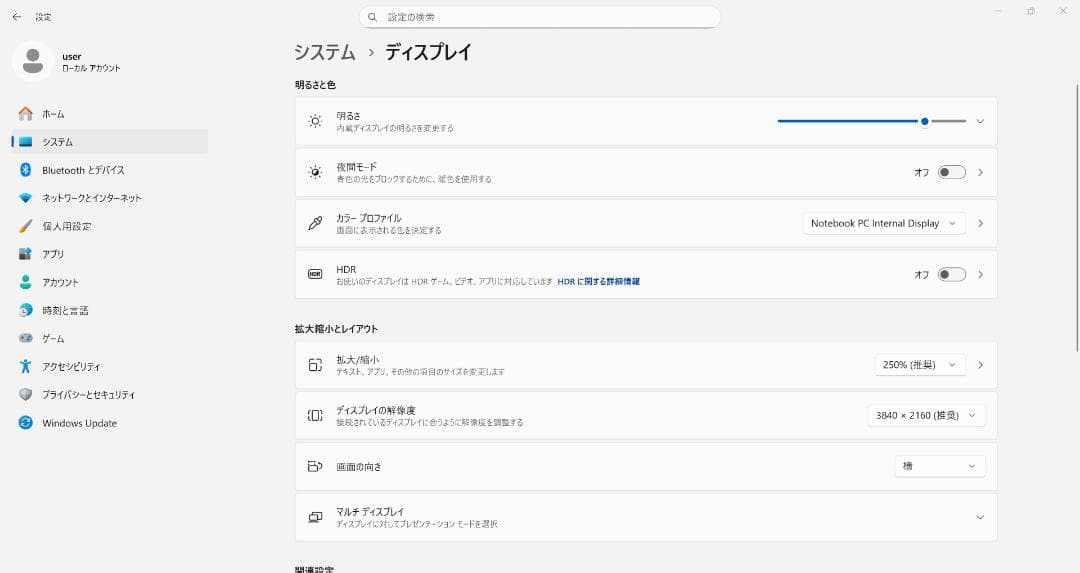The image size is (1080, 573).
Task: Click the 明るさ brightness slider handle
Action: [x=925, y=121]
